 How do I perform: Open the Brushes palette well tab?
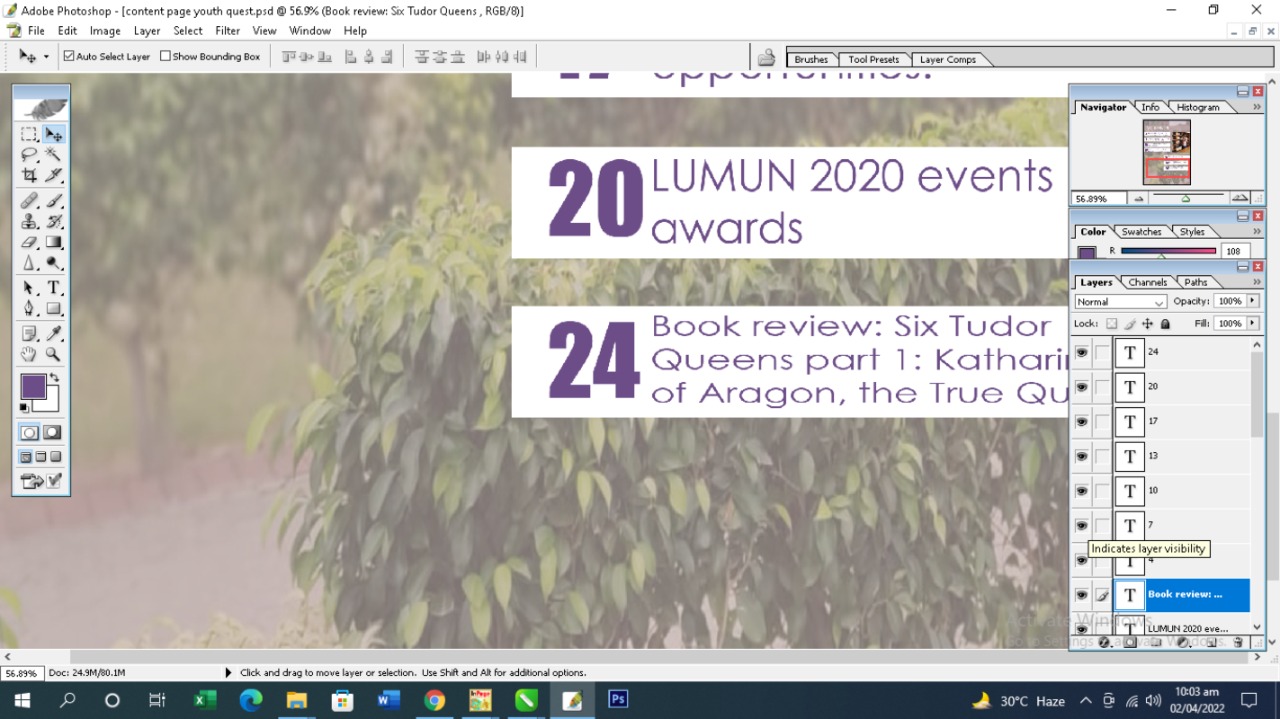(x=811, y=60)
